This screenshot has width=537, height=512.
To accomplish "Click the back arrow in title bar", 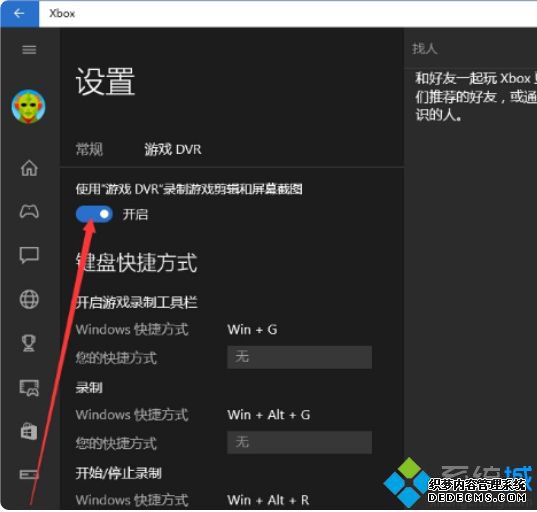I will 20,14.
